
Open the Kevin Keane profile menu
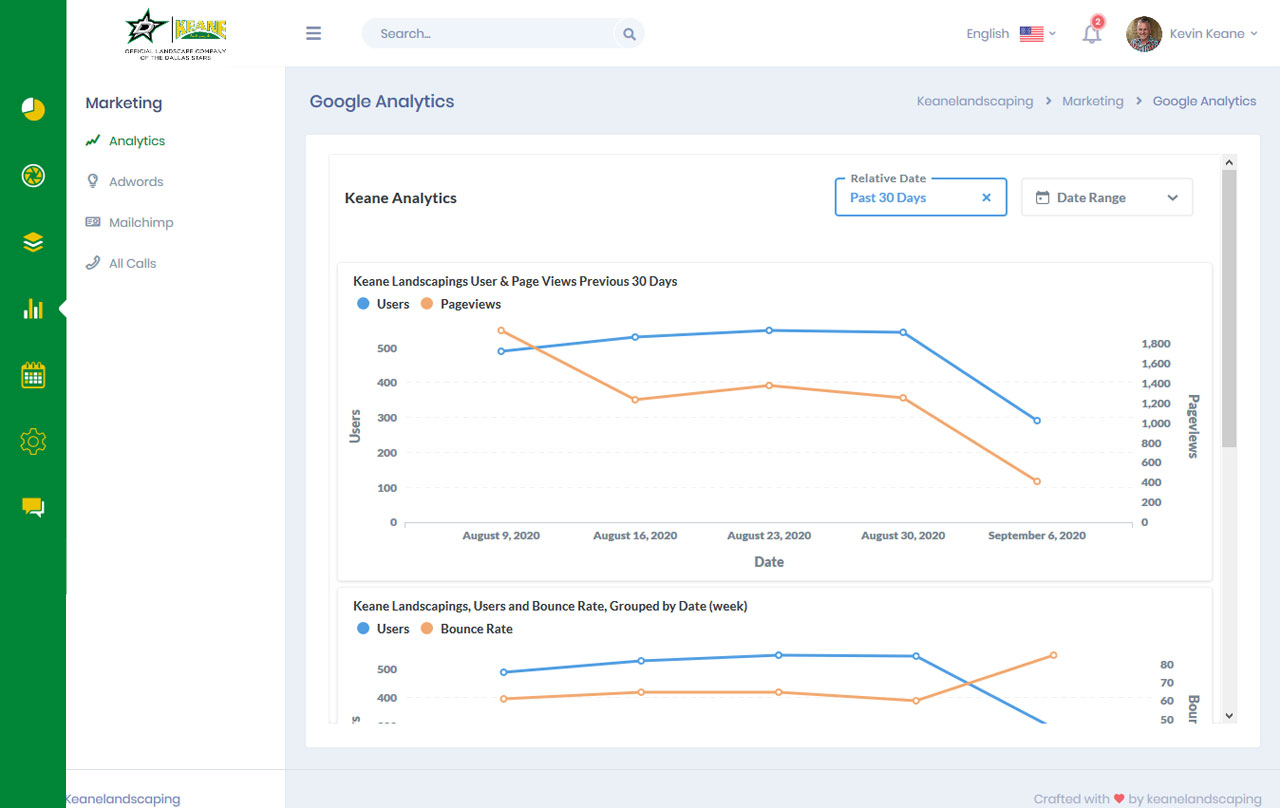1192,34
